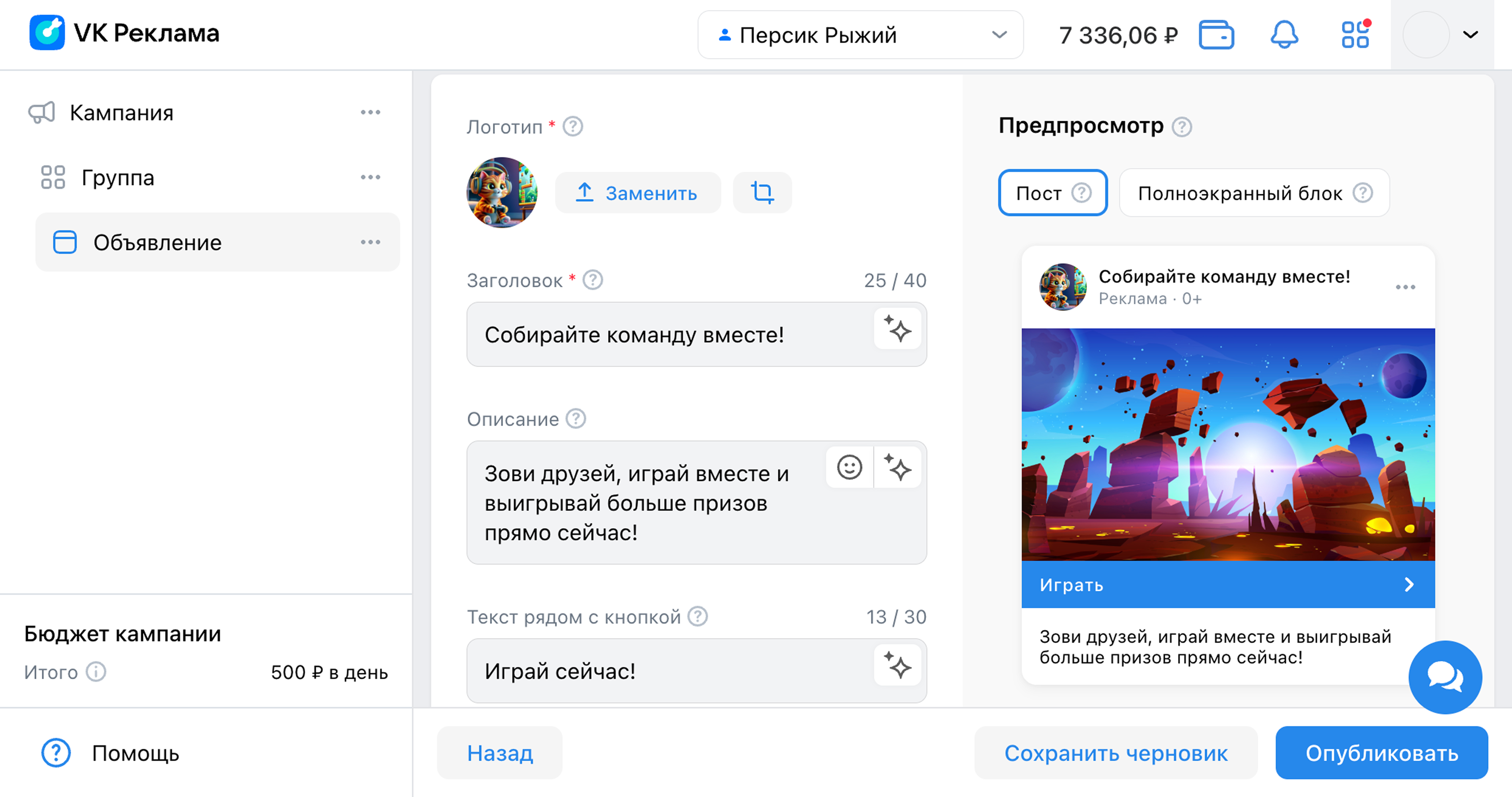Click Бюджет кампании heading
This screenshot has width=1512, height=797.
(x=123, y=634)
